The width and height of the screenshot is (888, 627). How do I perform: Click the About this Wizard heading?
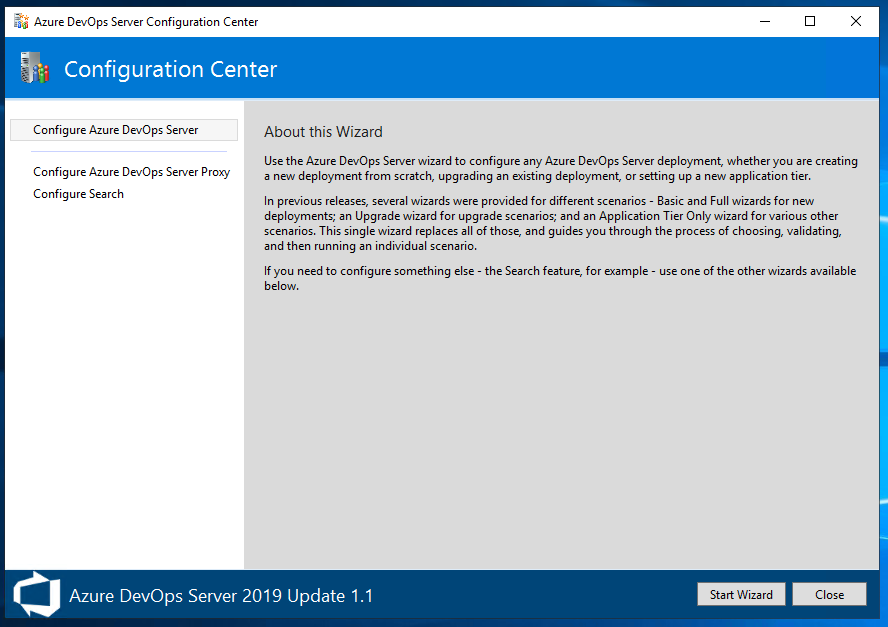(323, 132)
